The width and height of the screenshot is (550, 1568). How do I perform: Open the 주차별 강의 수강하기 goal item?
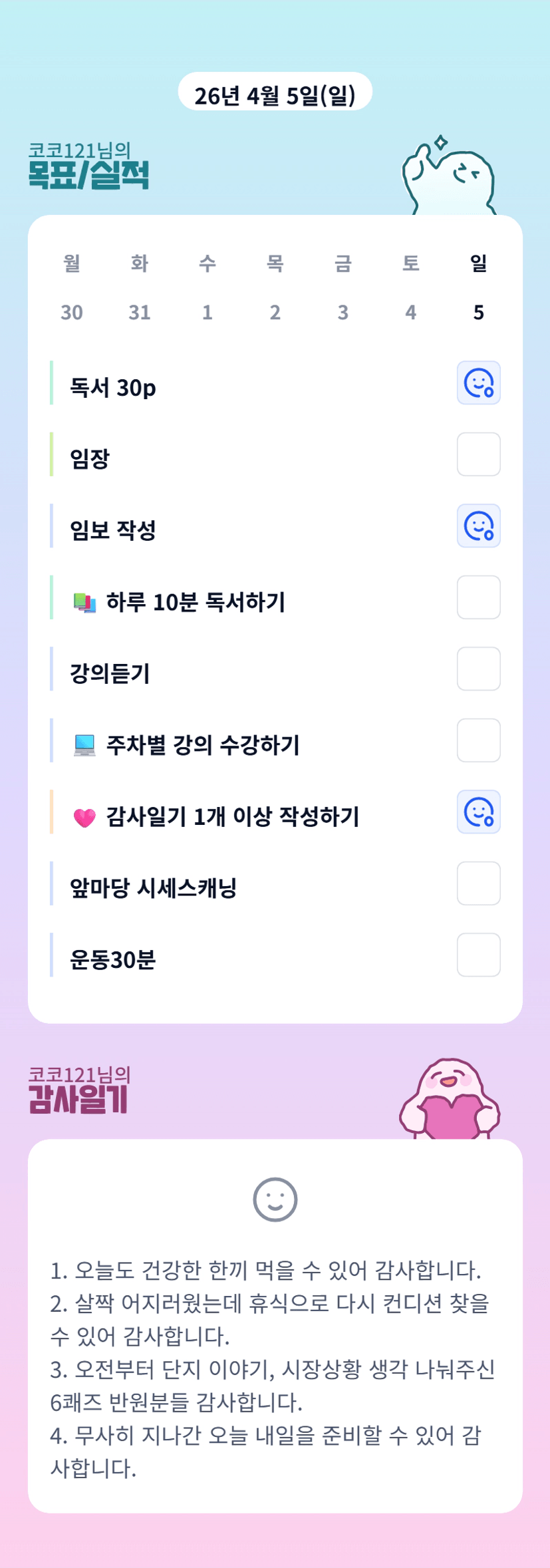point(203,745)
